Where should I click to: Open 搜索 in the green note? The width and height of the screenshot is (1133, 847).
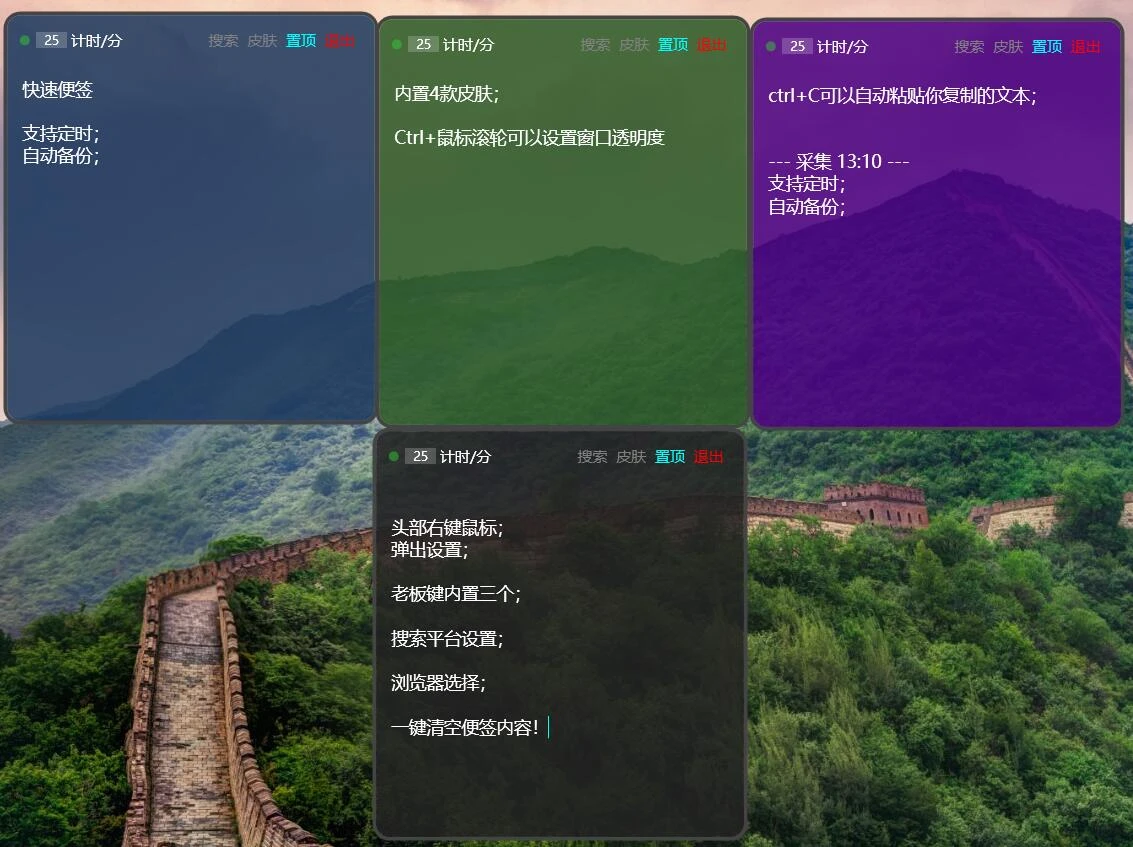coord(595,45)
